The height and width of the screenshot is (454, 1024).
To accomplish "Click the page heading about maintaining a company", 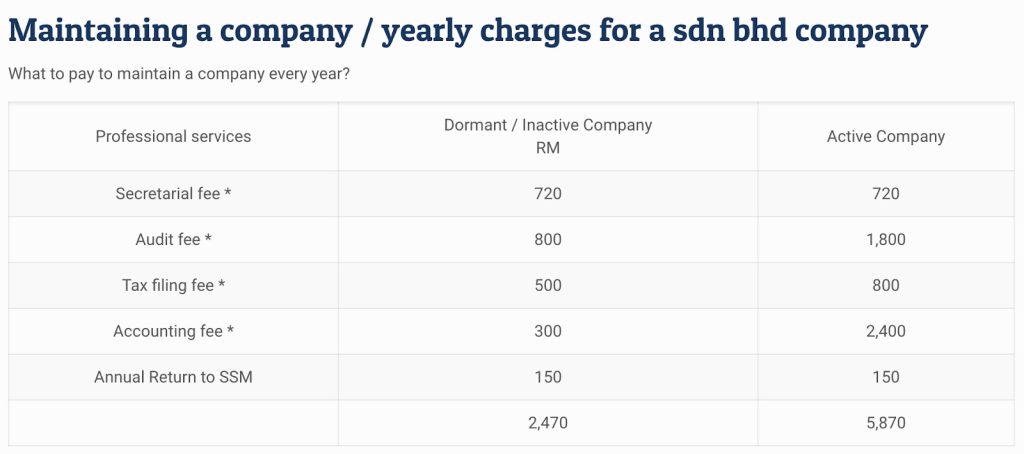I will coord(467,30).
